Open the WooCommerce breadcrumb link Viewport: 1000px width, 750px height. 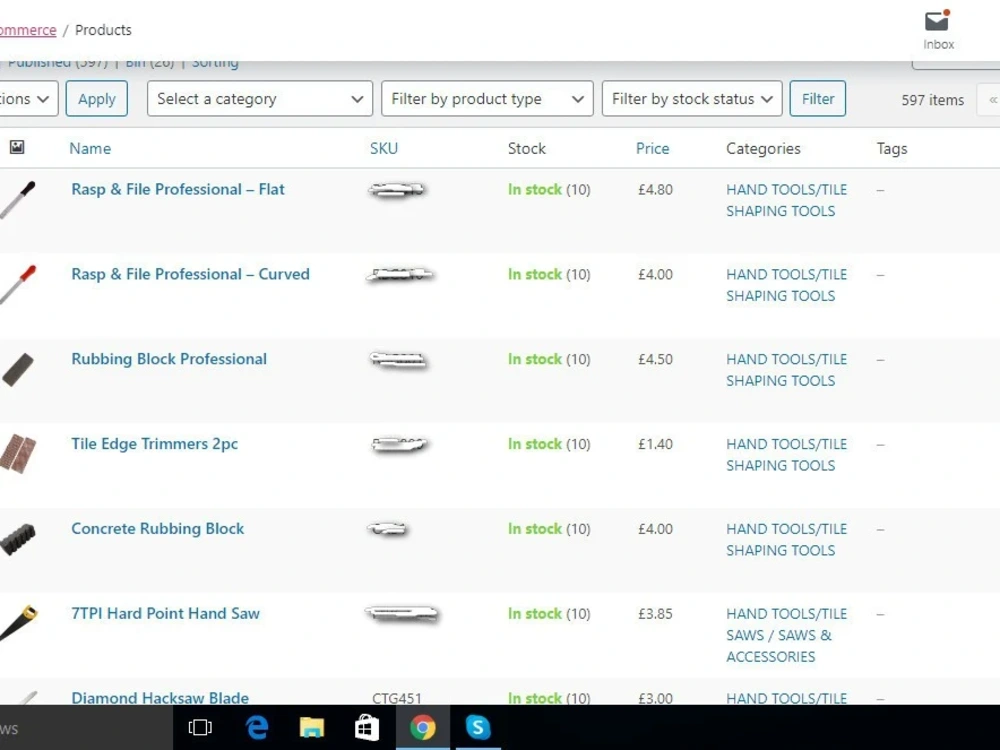tap(27, 30)
